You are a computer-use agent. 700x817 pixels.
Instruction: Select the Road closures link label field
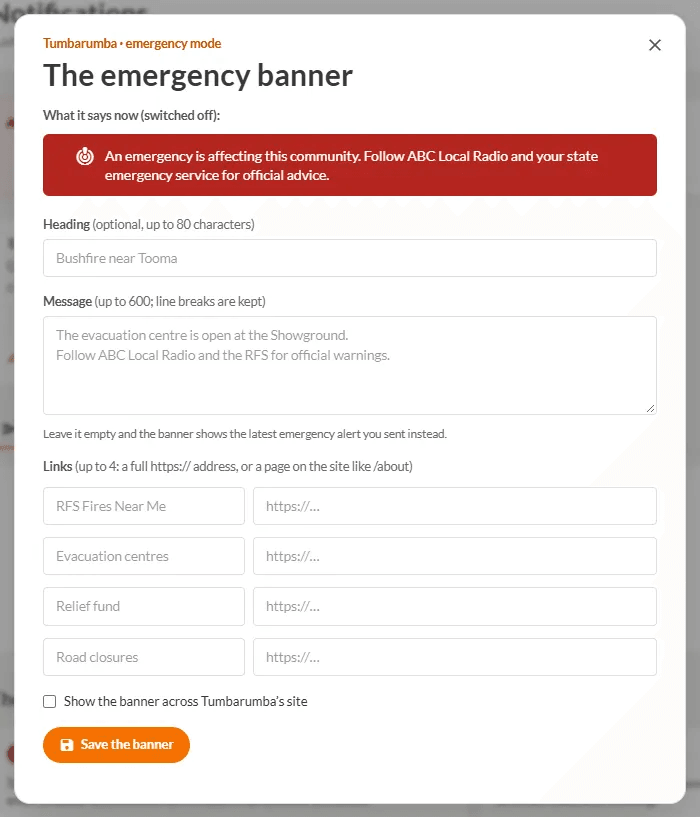point(144,657)
